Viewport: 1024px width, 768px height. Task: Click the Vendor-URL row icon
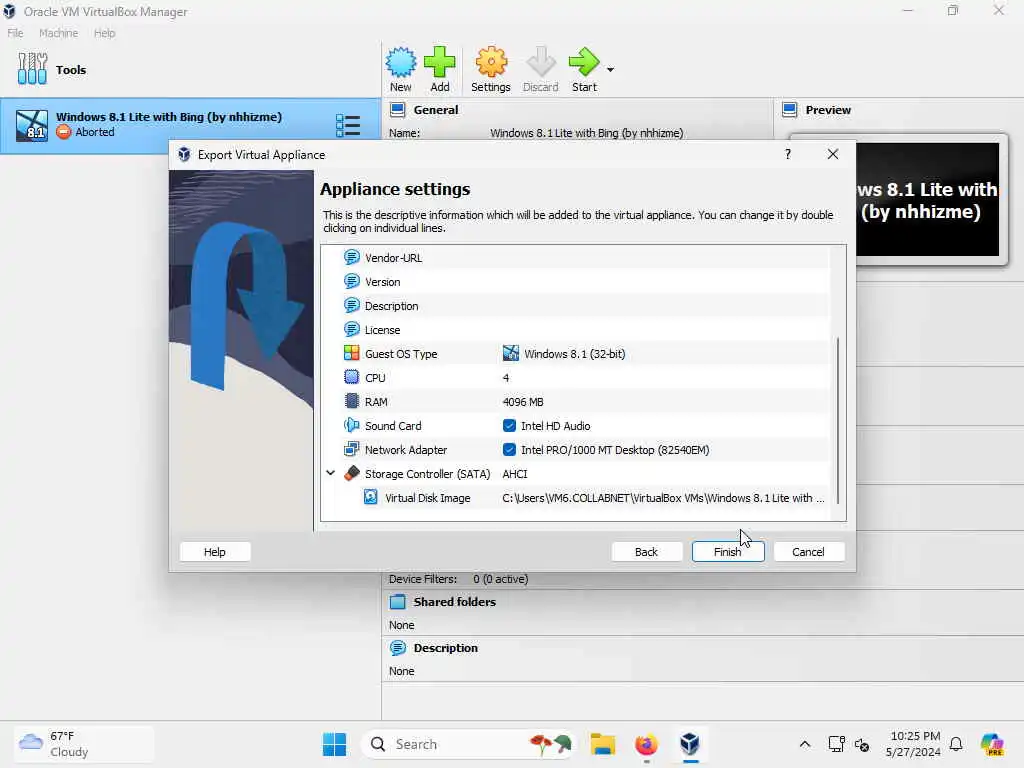click(x=351, y=257)
